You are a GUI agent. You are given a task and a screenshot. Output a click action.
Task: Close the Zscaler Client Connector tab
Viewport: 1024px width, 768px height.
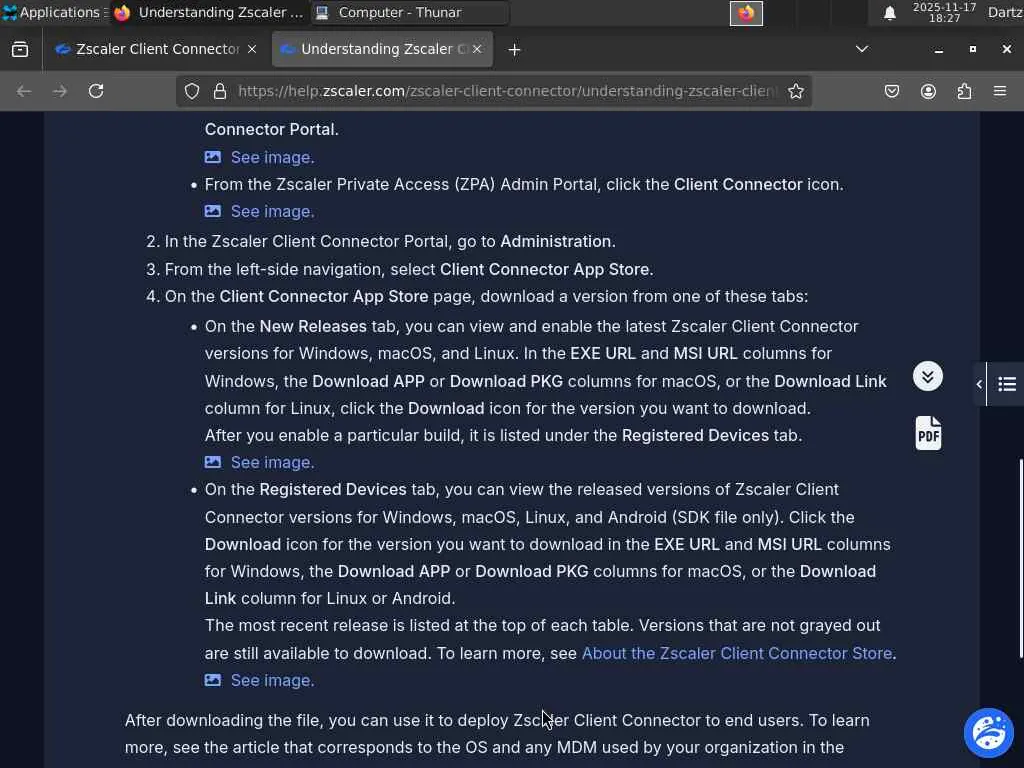pos(252,49)
